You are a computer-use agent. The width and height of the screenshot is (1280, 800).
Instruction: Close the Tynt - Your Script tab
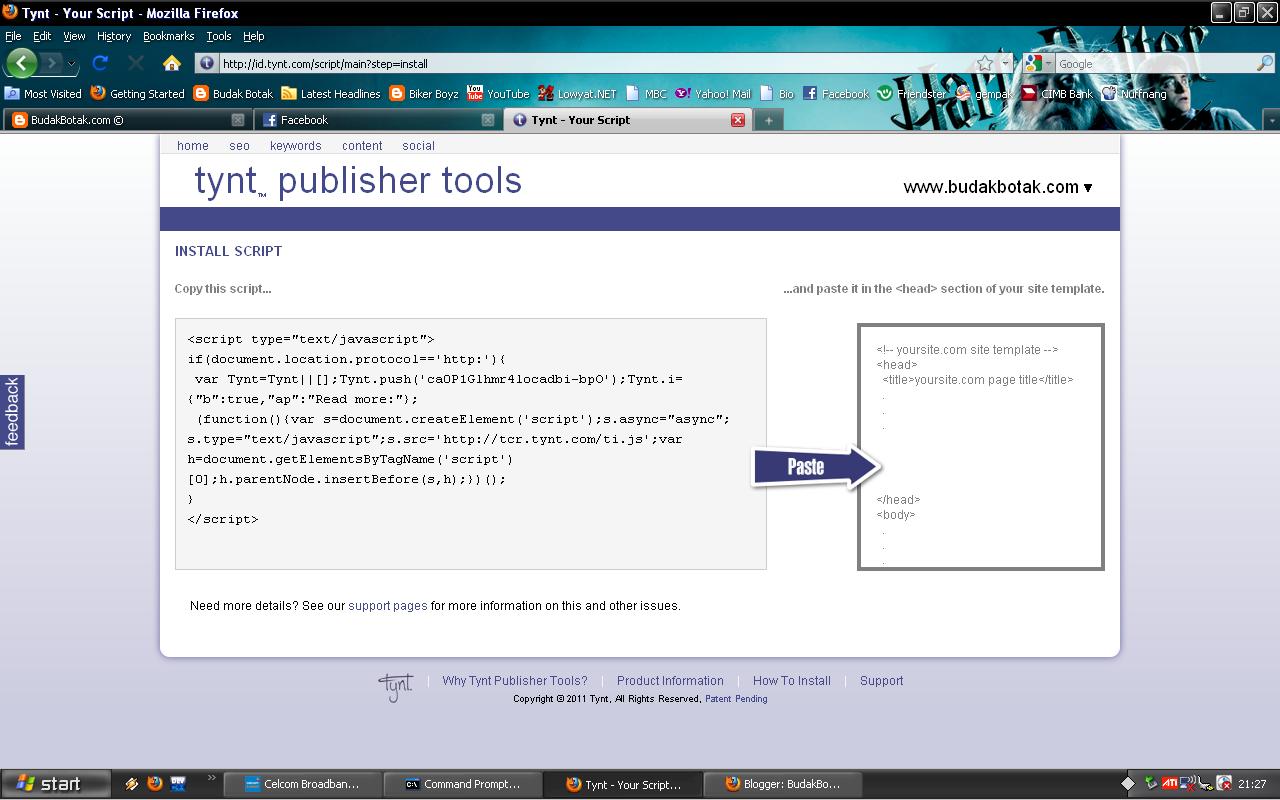click(738, 120)
